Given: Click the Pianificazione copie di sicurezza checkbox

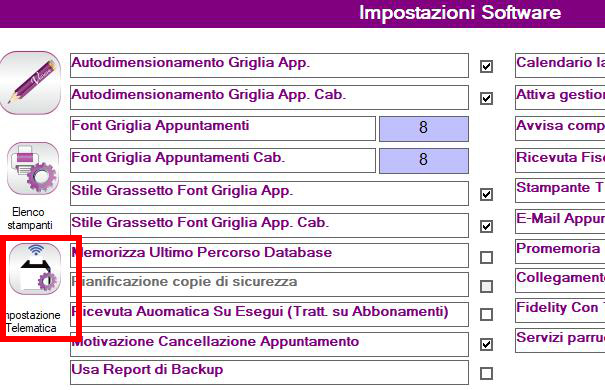Looking at the screenshot, I should pos(486,286).
